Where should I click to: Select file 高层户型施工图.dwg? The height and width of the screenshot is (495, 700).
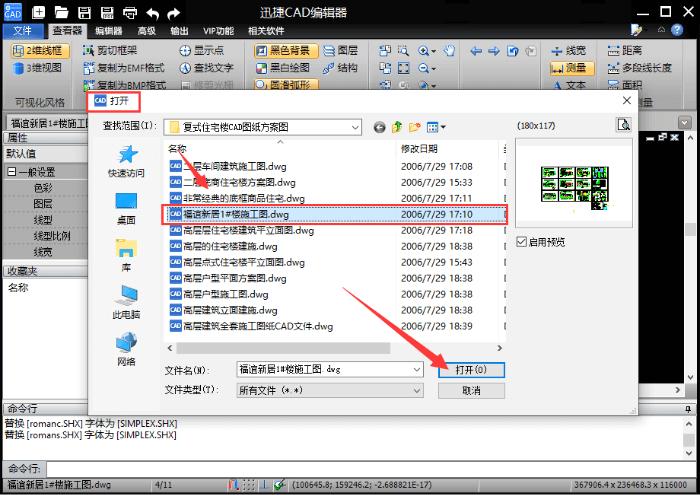(x=219, y=294)
